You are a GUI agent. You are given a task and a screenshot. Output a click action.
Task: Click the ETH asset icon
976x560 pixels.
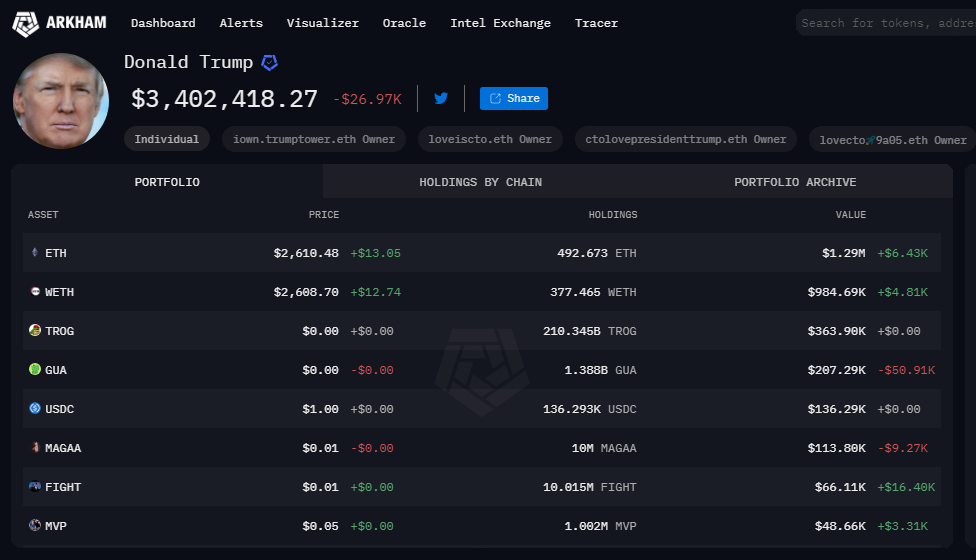click(x=35, y=253)
